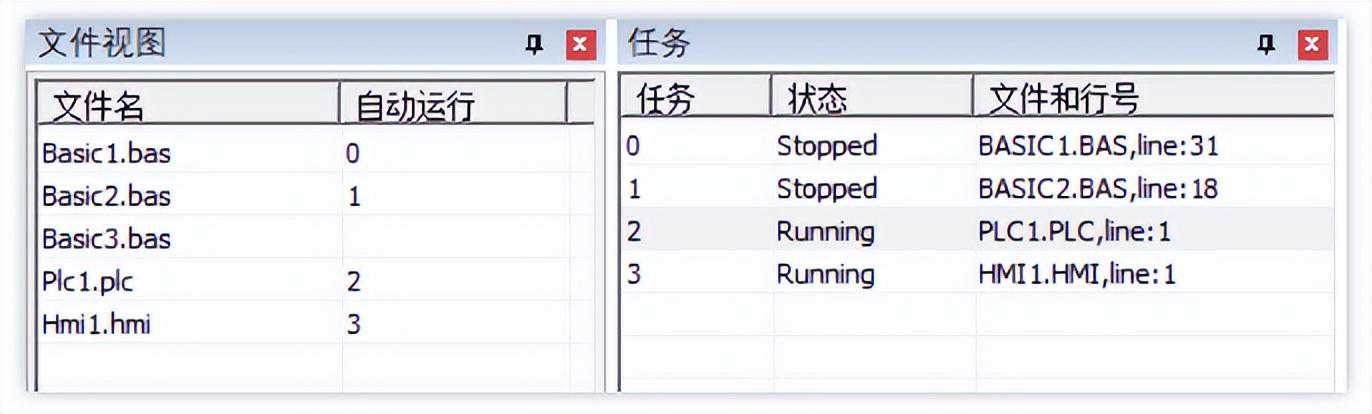Open the Basic3.bas file entry
The width and height of the screenshot is (1372, 414).
point(106,239)
